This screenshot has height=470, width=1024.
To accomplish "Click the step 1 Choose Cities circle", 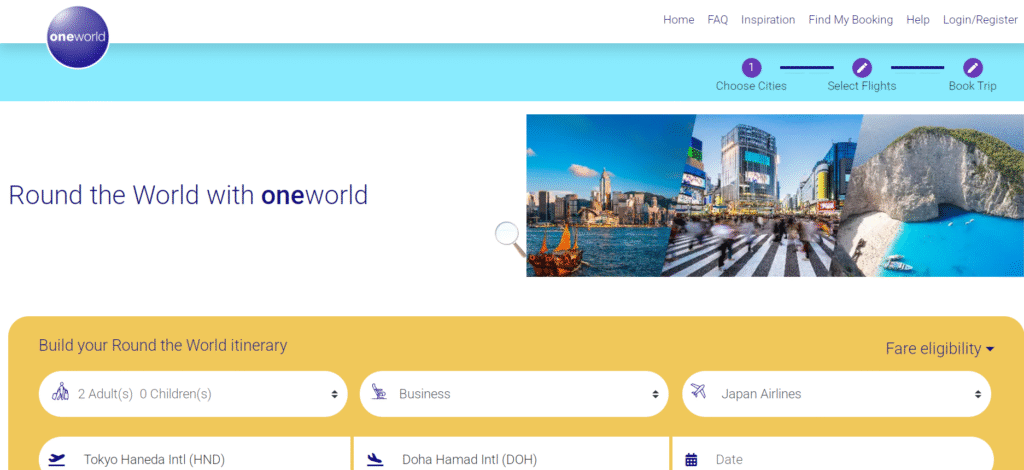I will (x=751, y=67).
